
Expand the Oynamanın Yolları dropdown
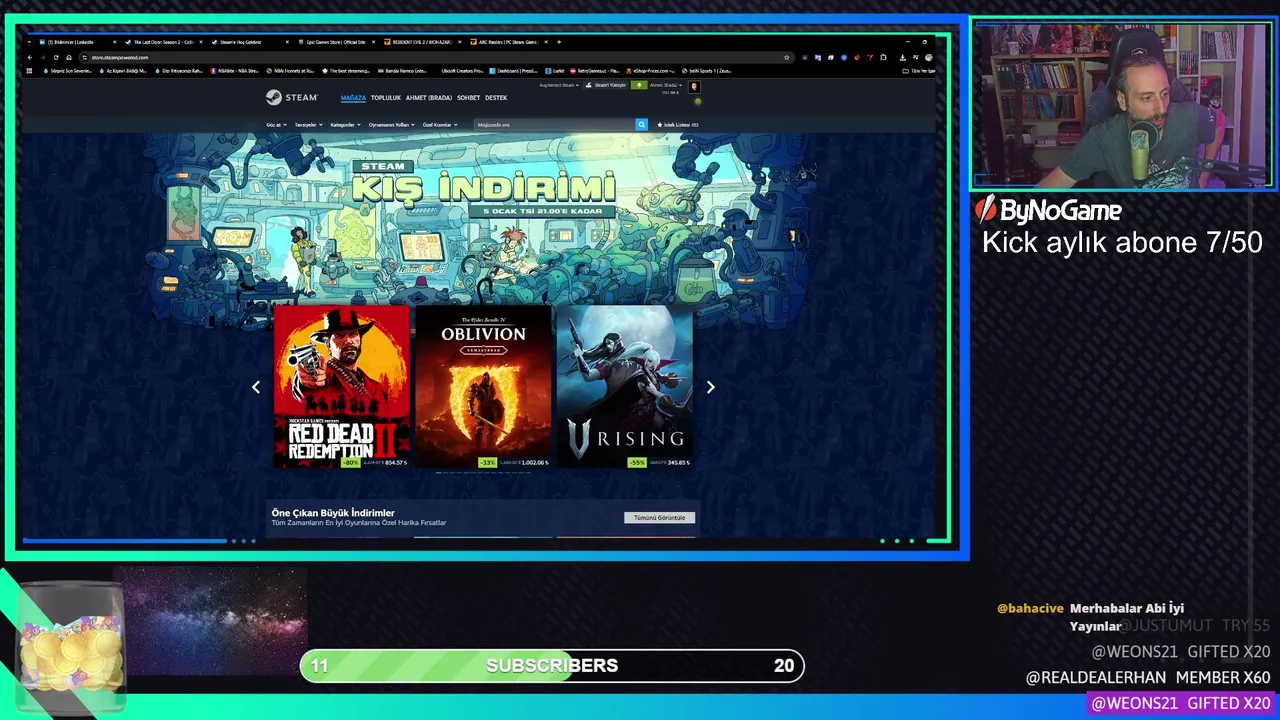[392, 125]
